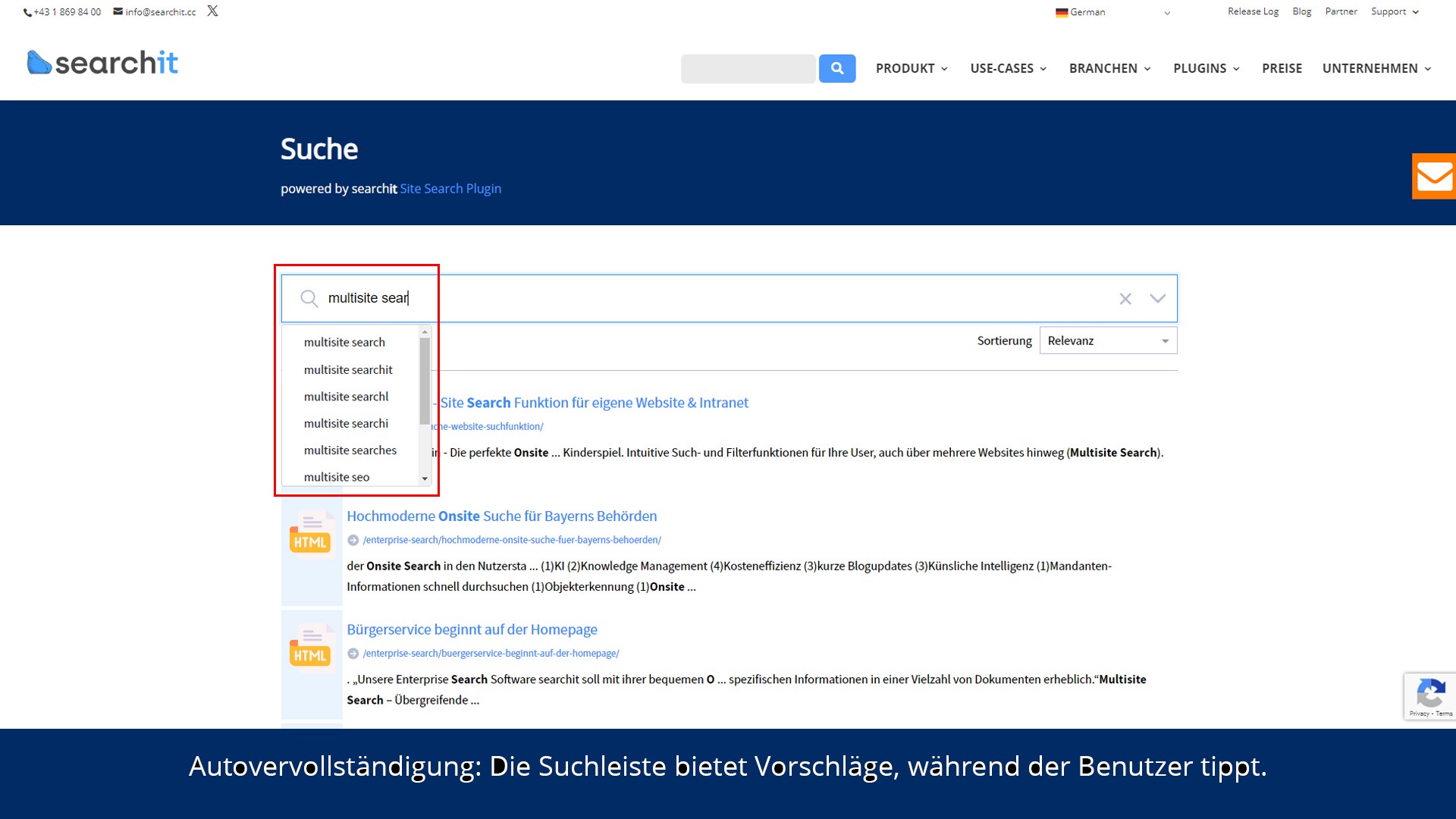This screenshot has width=1456, height=819.
Task: Click the header search input field
Action: click(748, 68)
